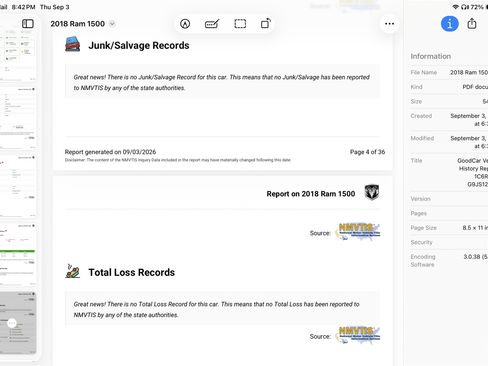Click the Modified row label
Viewport: 488px width, 366px height.
[x=422, y=138]
